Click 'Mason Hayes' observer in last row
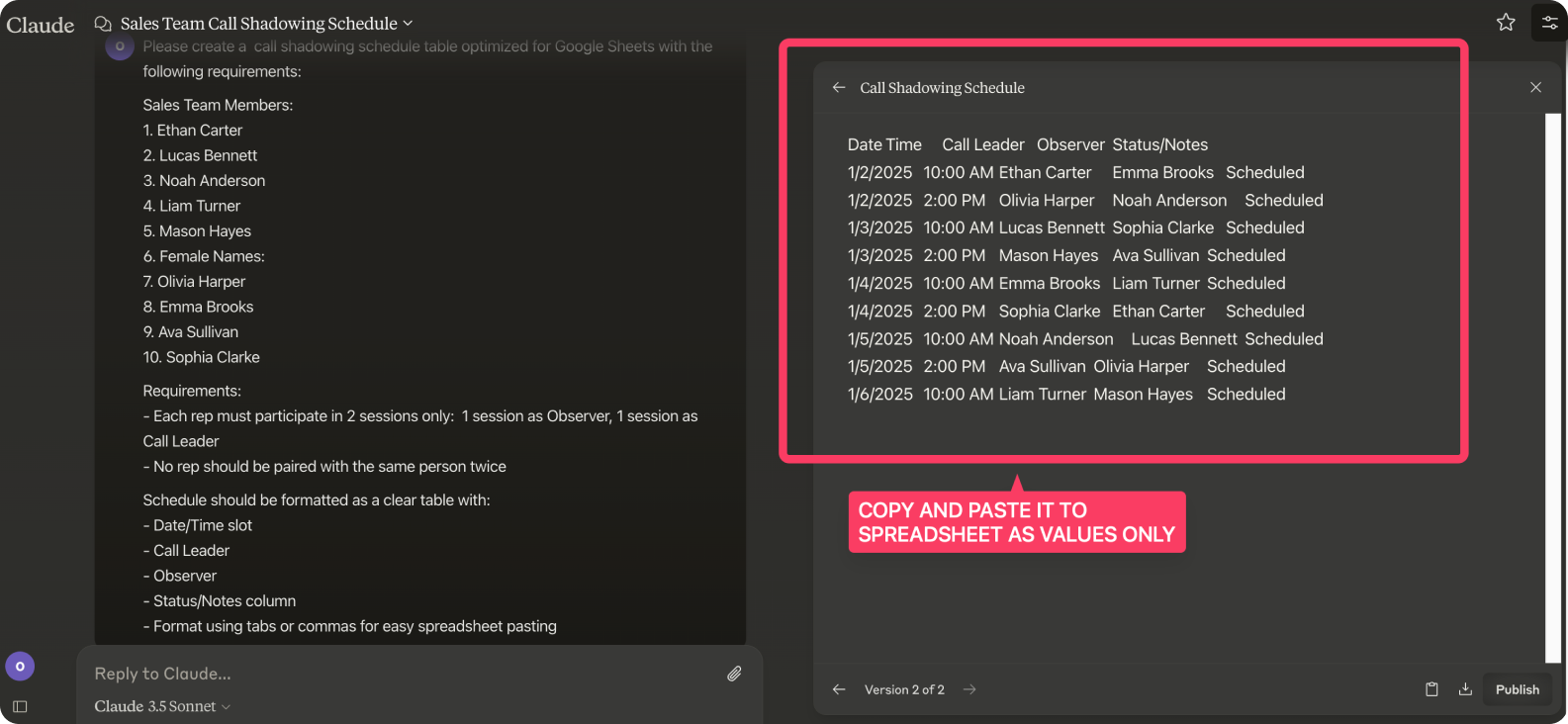Image resolution: width=1568 pixels, height=724 pixels. [x=1143, y=394]
